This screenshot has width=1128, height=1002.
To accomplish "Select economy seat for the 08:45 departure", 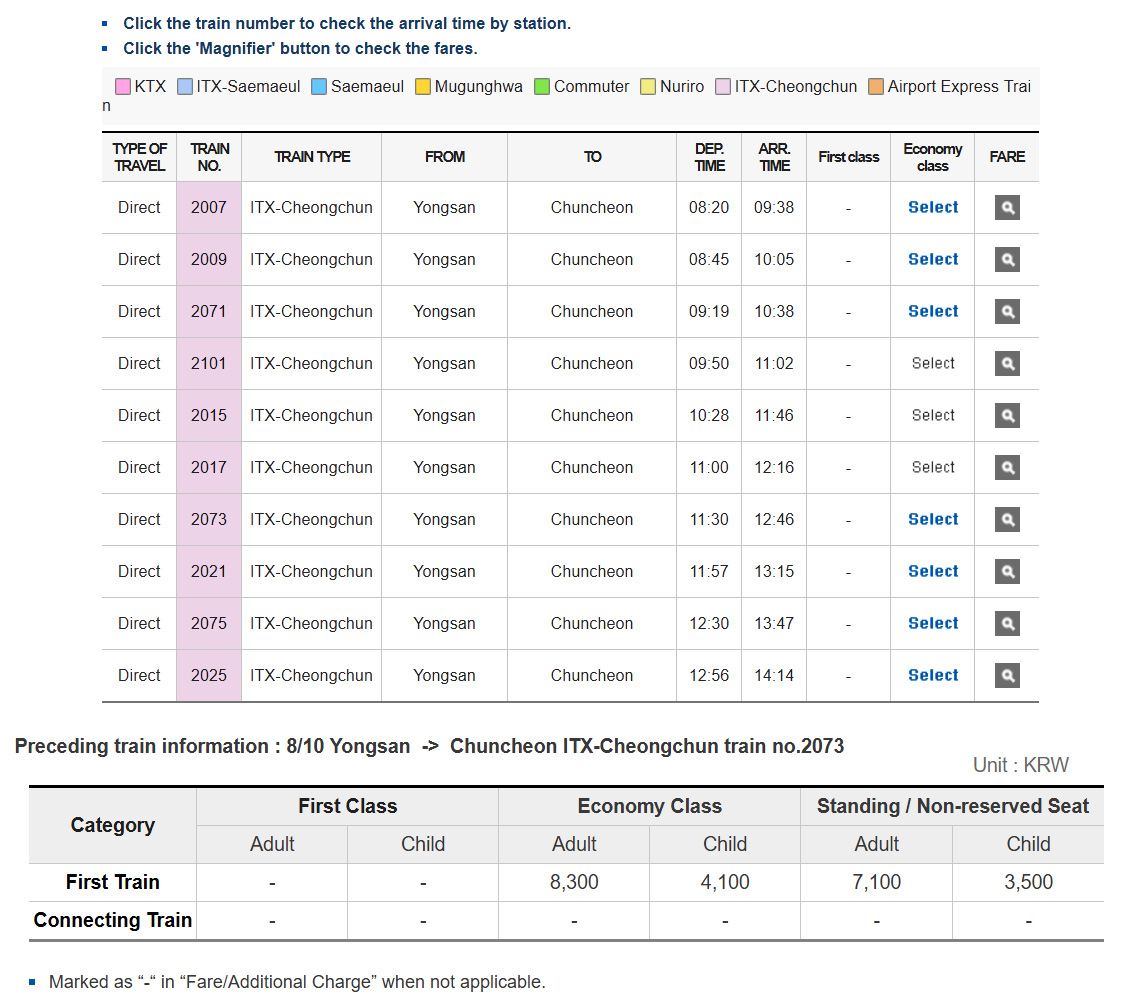I will tap(933, 260).
